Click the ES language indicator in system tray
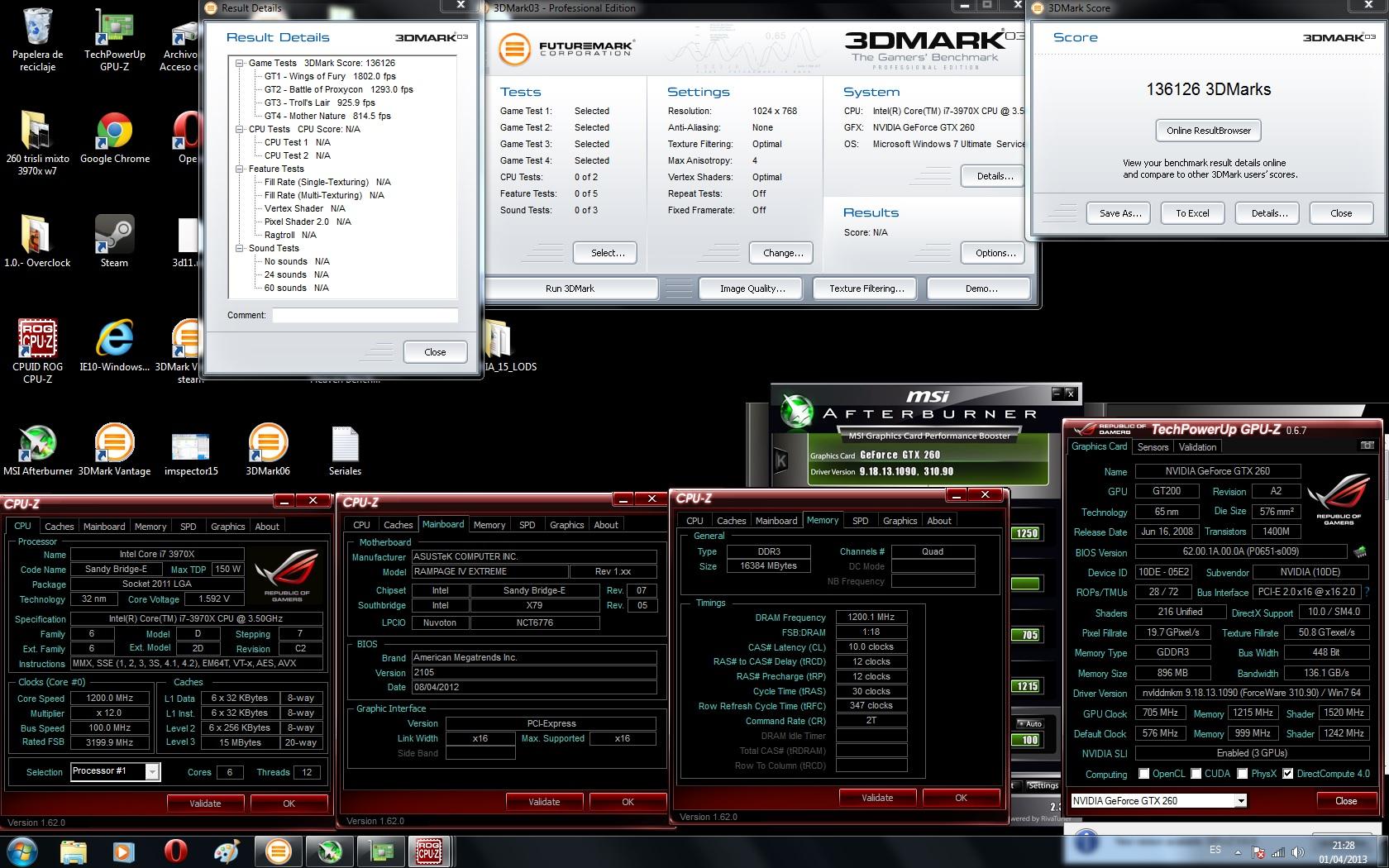 pyautogui.click(x=1215, y=850)
